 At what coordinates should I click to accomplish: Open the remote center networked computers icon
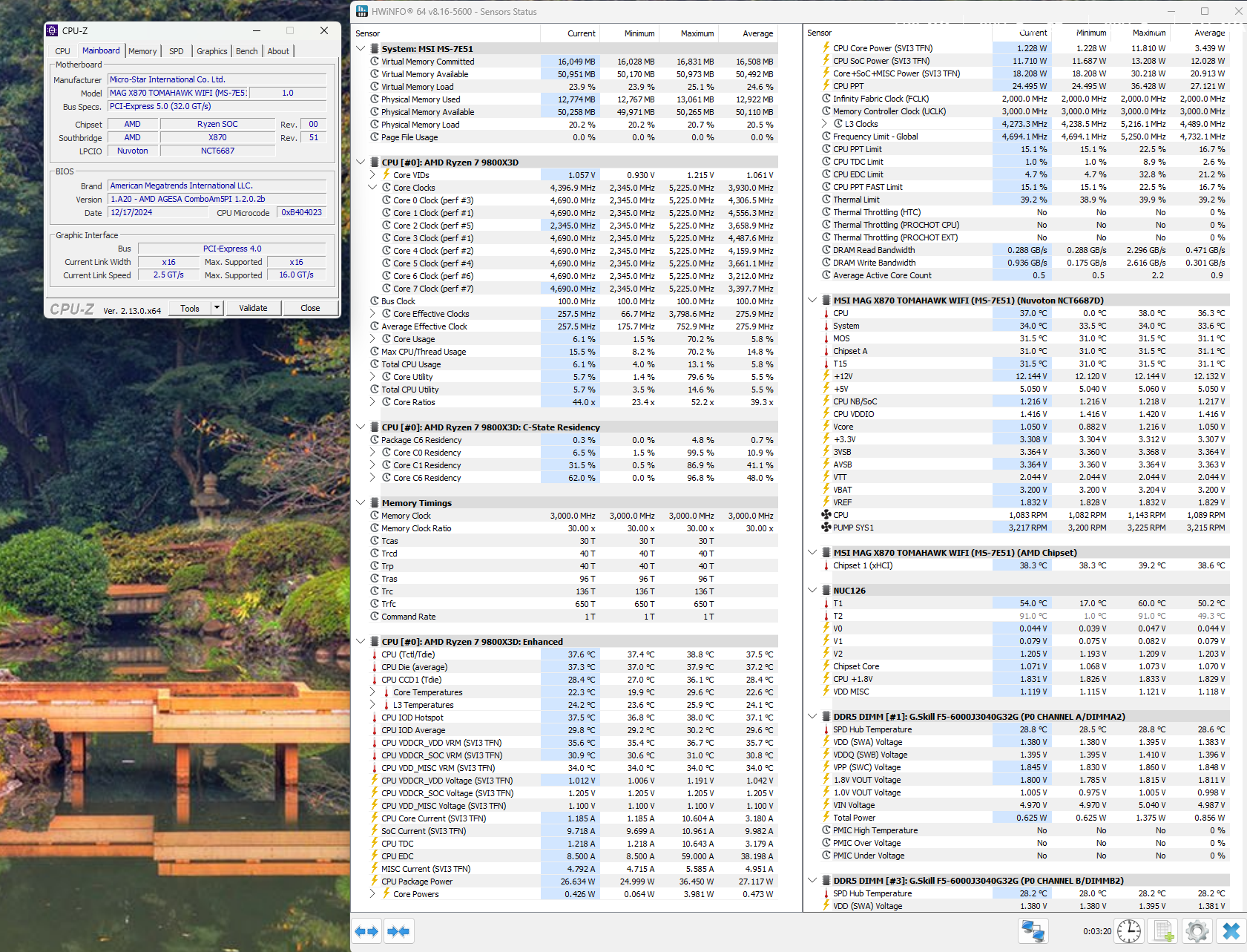click(1033, 930)
